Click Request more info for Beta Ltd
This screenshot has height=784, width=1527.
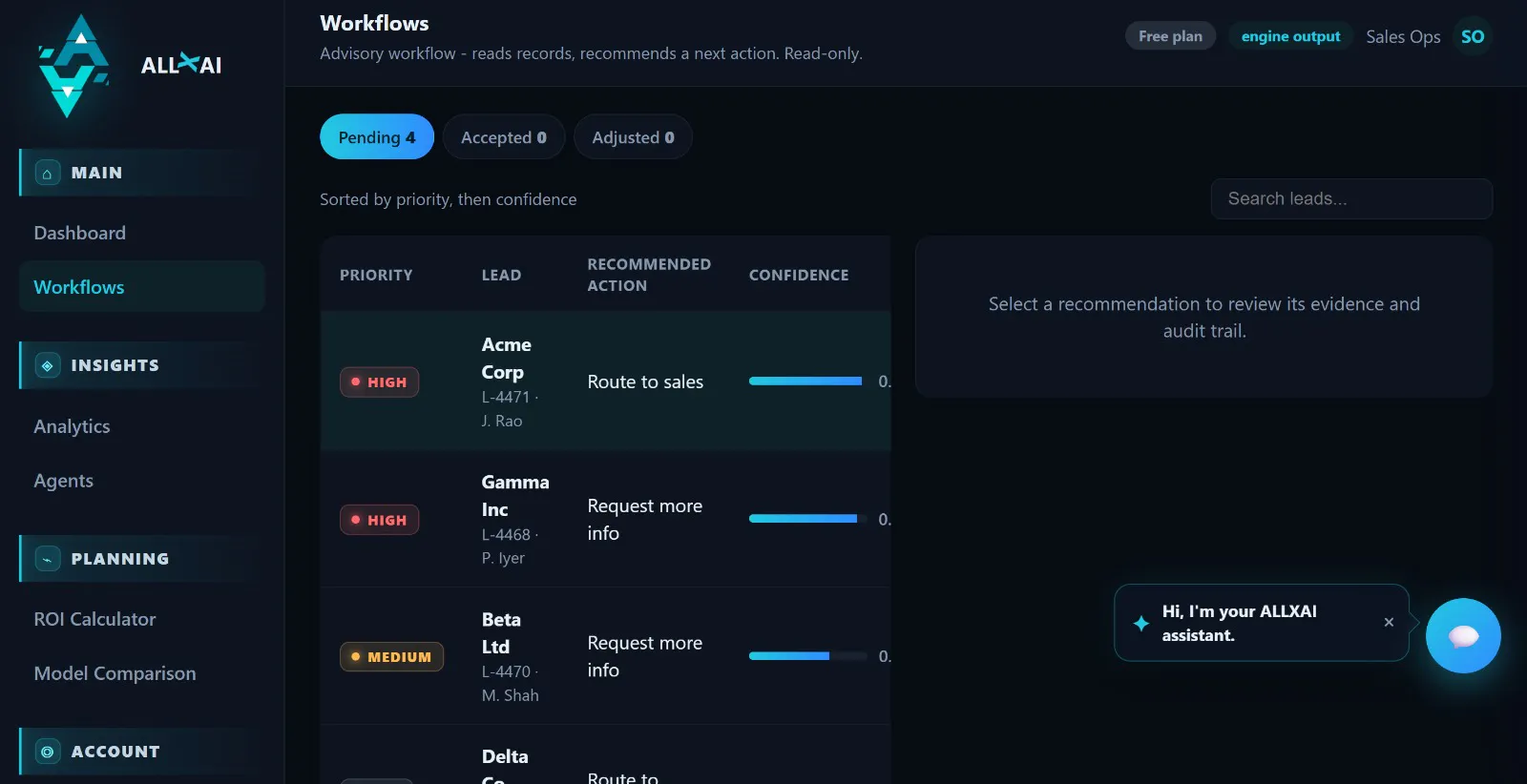(645, 656)
